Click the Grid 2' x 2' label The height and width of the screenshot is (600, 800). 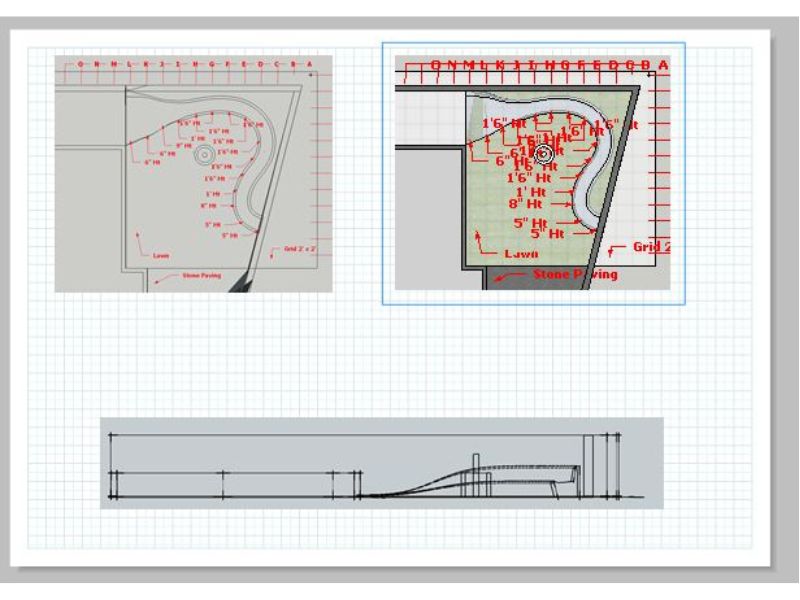pos(299,248)
